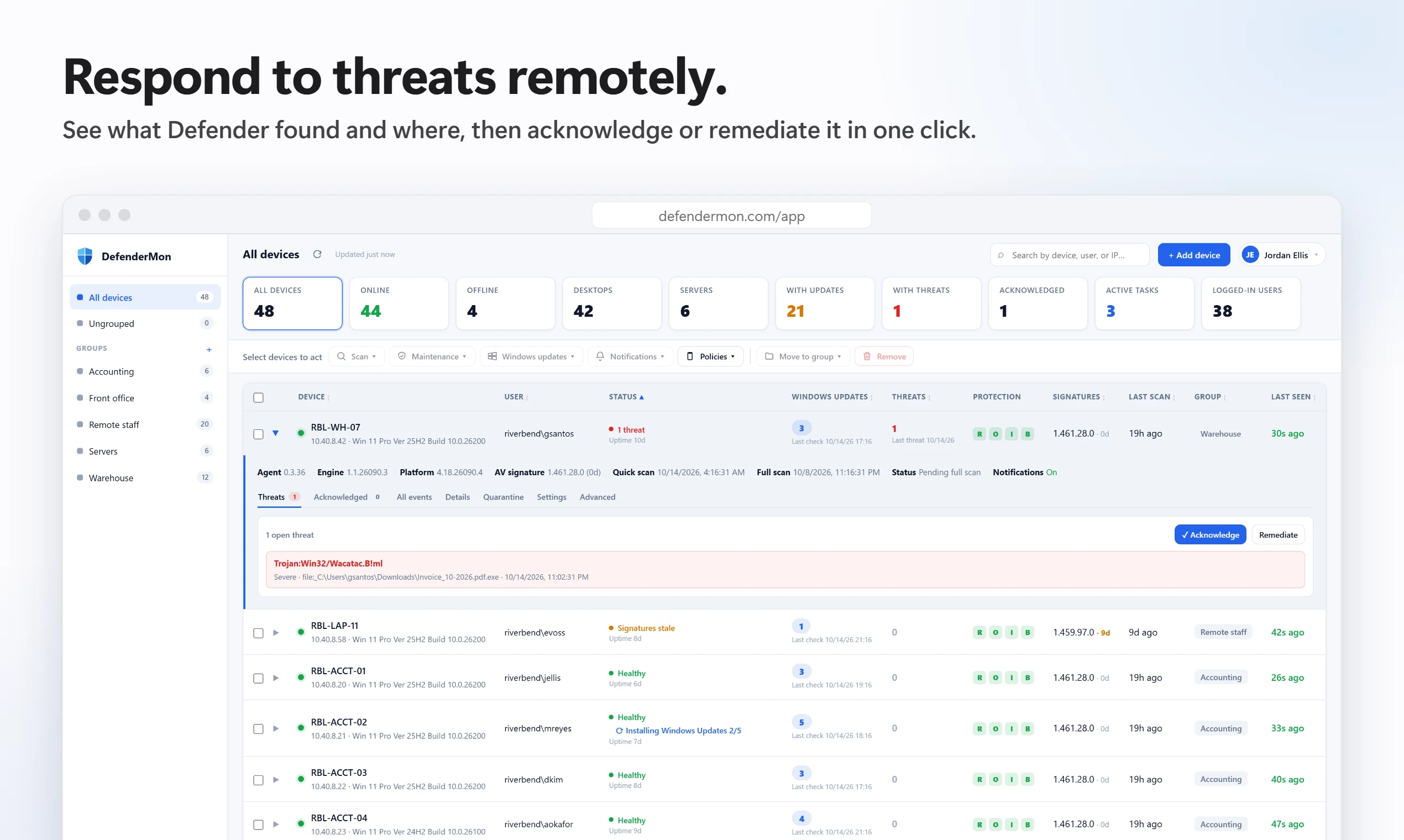Sort by the Status column header
Image resolution: width=1404 pixels, height=840 pixels.
tap(626, 397)
